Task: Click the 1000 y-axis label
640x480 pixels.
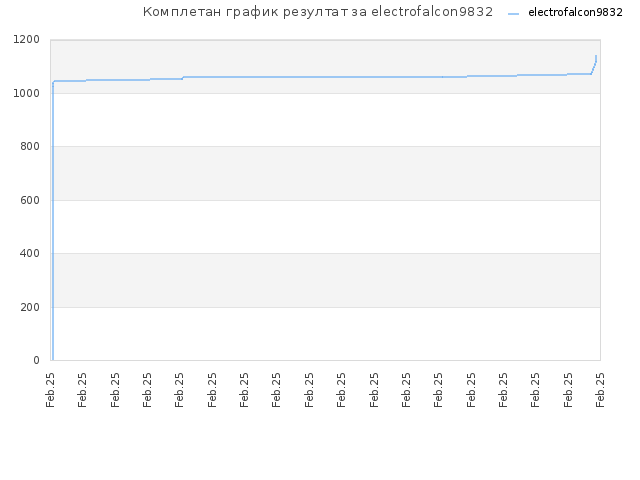Action: pyautogui.click(x=27, y=93)
